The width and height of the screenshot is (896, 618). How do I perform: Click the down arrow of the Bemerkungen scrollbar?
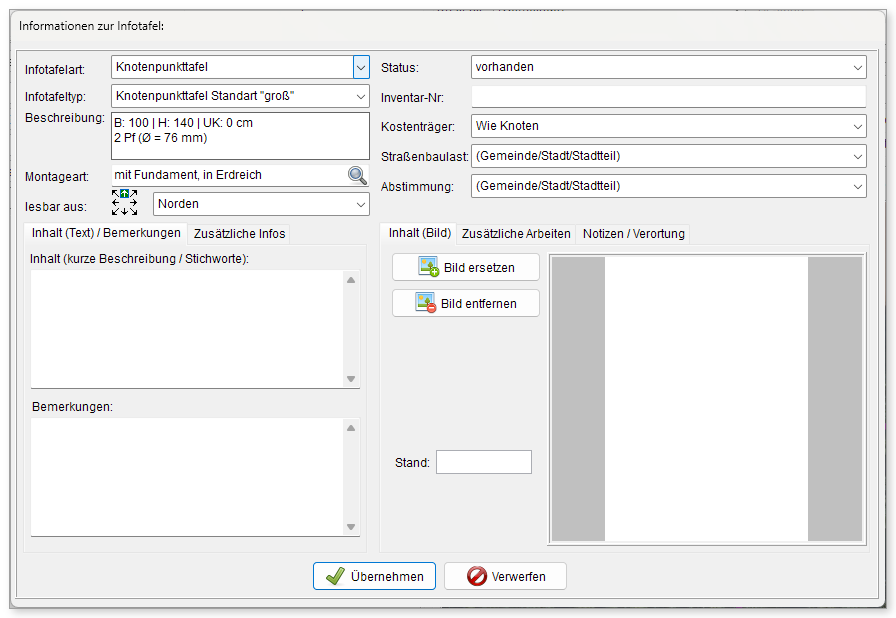tap(351, 527)
